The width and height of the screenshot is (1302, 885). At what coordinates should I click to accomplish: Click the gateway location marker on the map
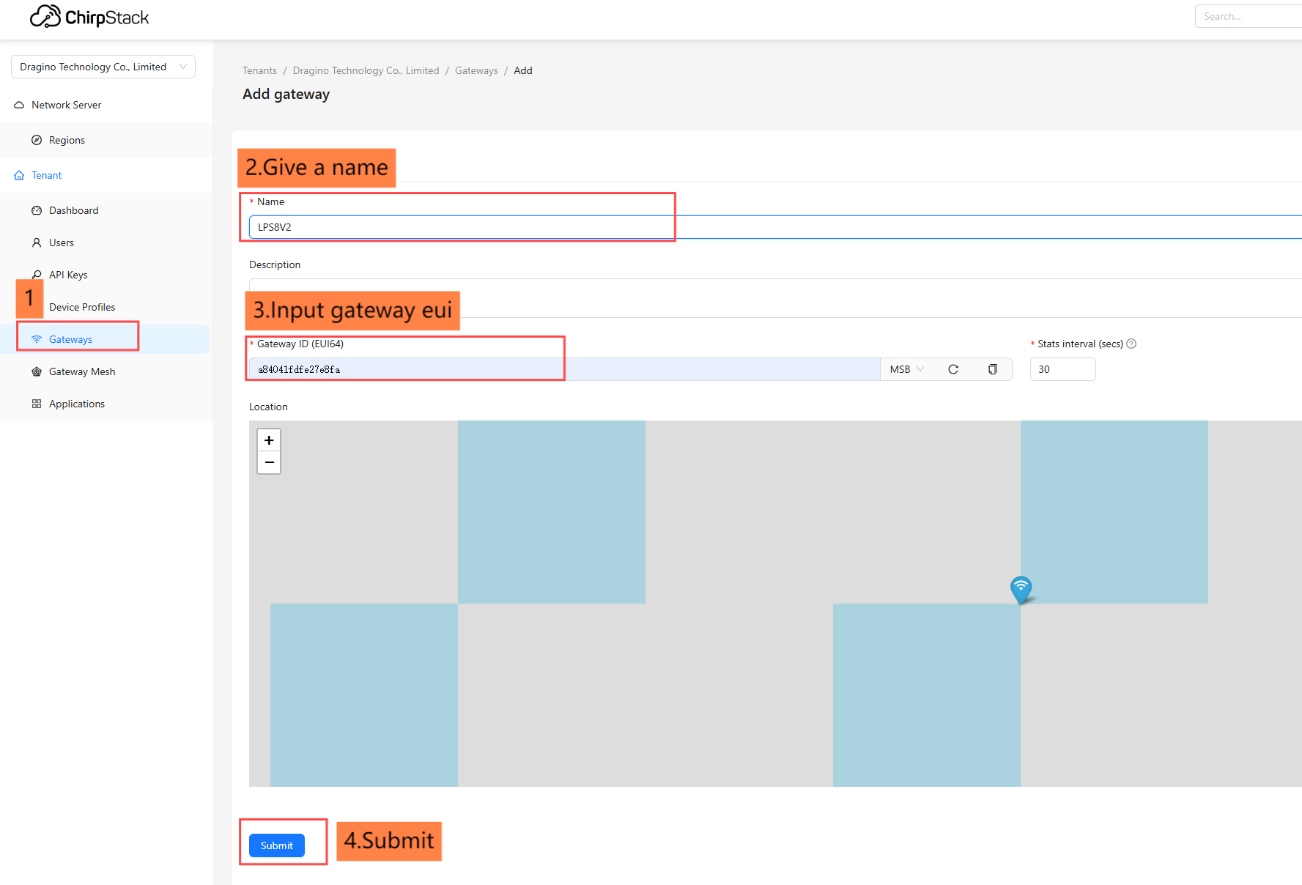coord(1020,590)
